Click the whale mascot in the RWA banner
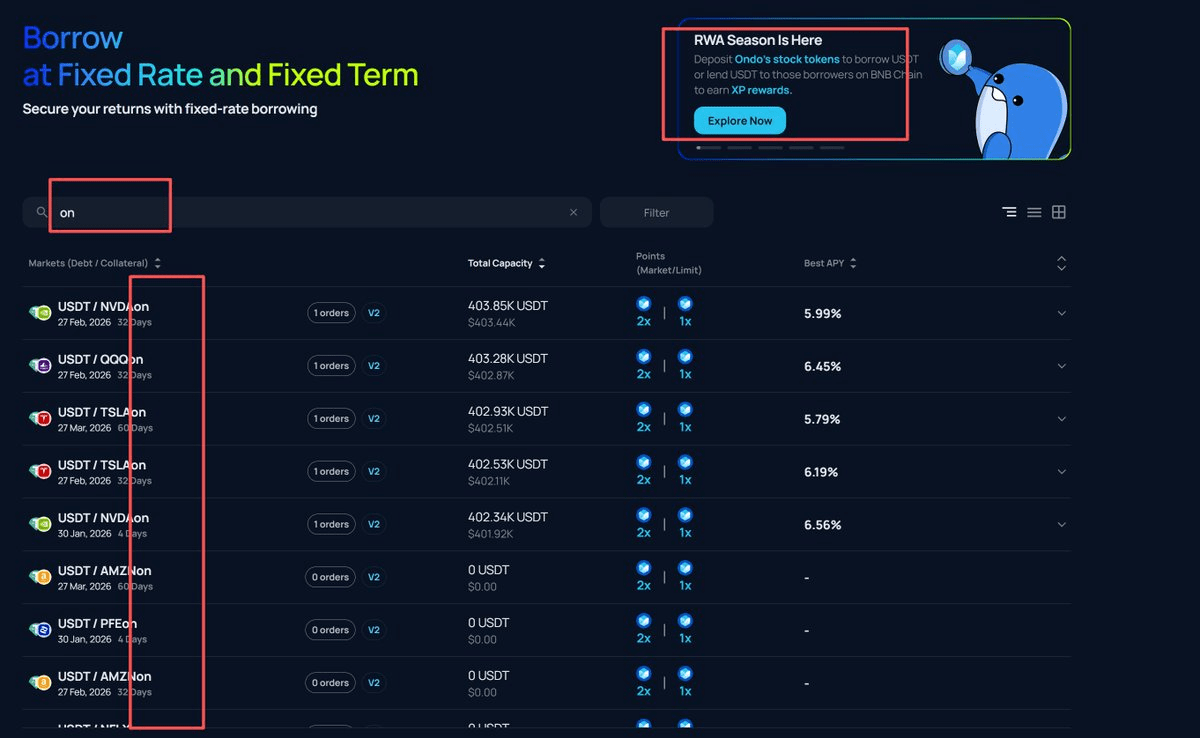The image size is (1200, 738). coord(1000,100)
